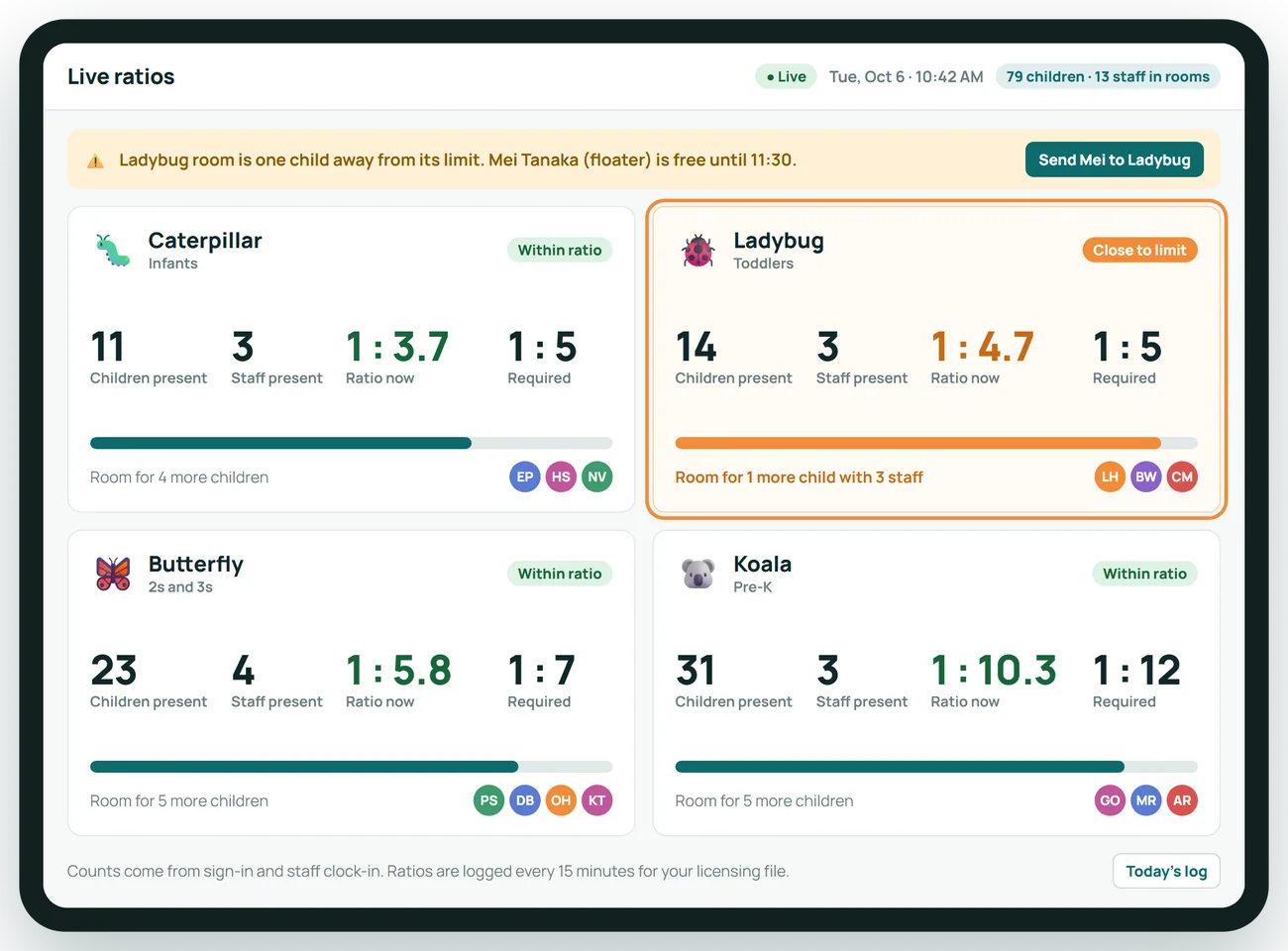Click the Butterfly required ratio '1 : 7'
Viewport: 1288px width, 951px height.
[541, 671]
